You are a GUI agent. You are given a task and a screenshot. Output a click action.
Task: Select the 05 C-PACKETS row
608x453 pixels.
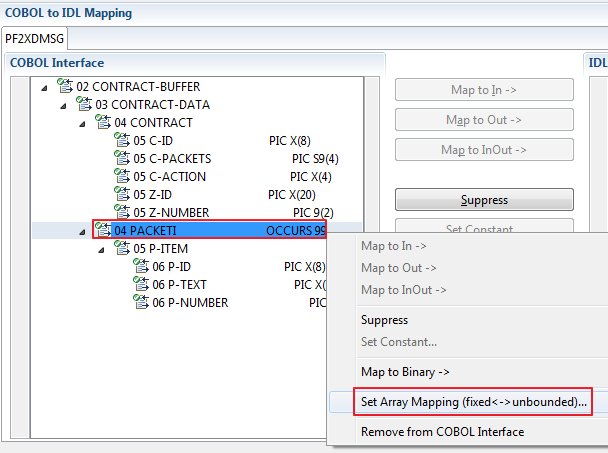pyautogui.click(x=198, y=158)
